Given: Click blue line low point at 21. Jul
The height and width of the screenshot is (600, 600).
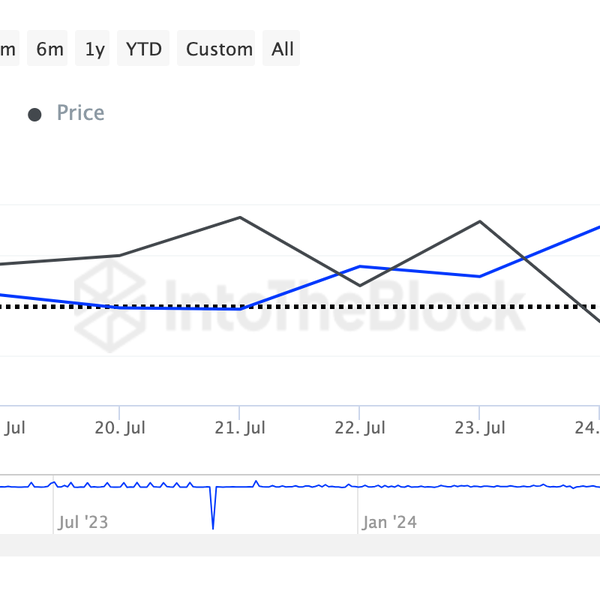Looking at the screenshot, I should coord(240,309).
